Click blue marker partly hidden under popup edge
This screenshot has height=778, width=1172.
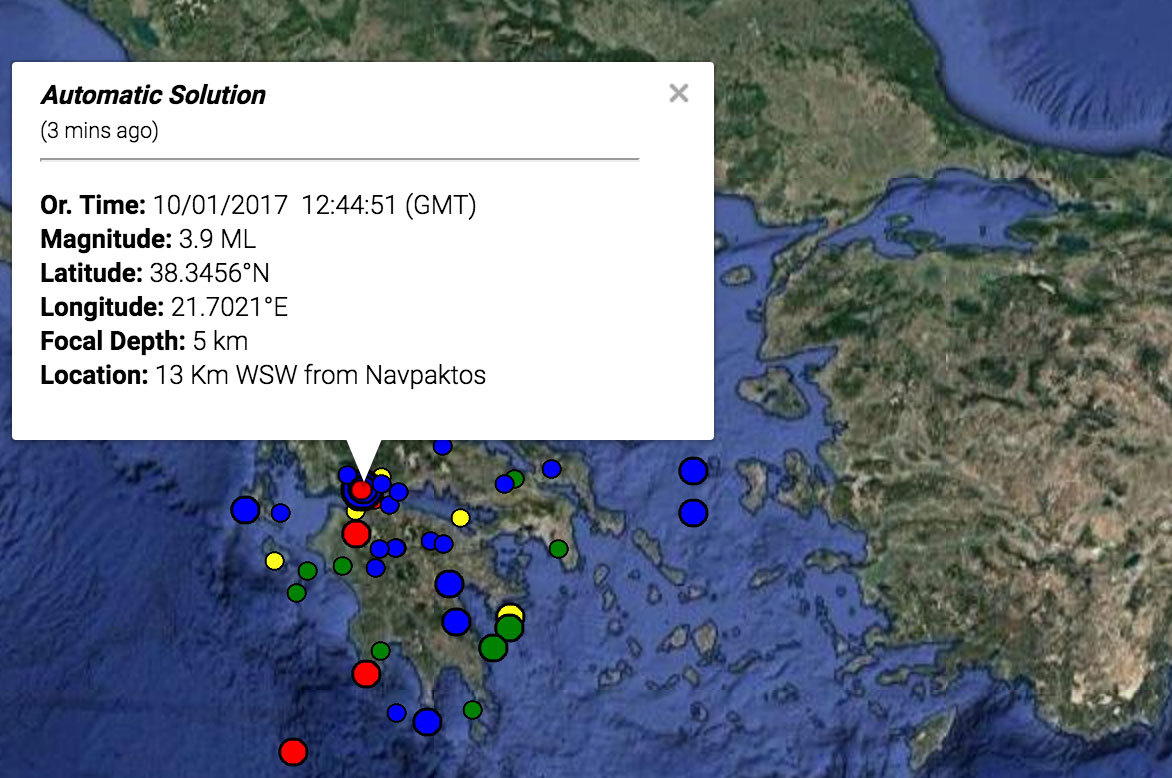[442, 447]
